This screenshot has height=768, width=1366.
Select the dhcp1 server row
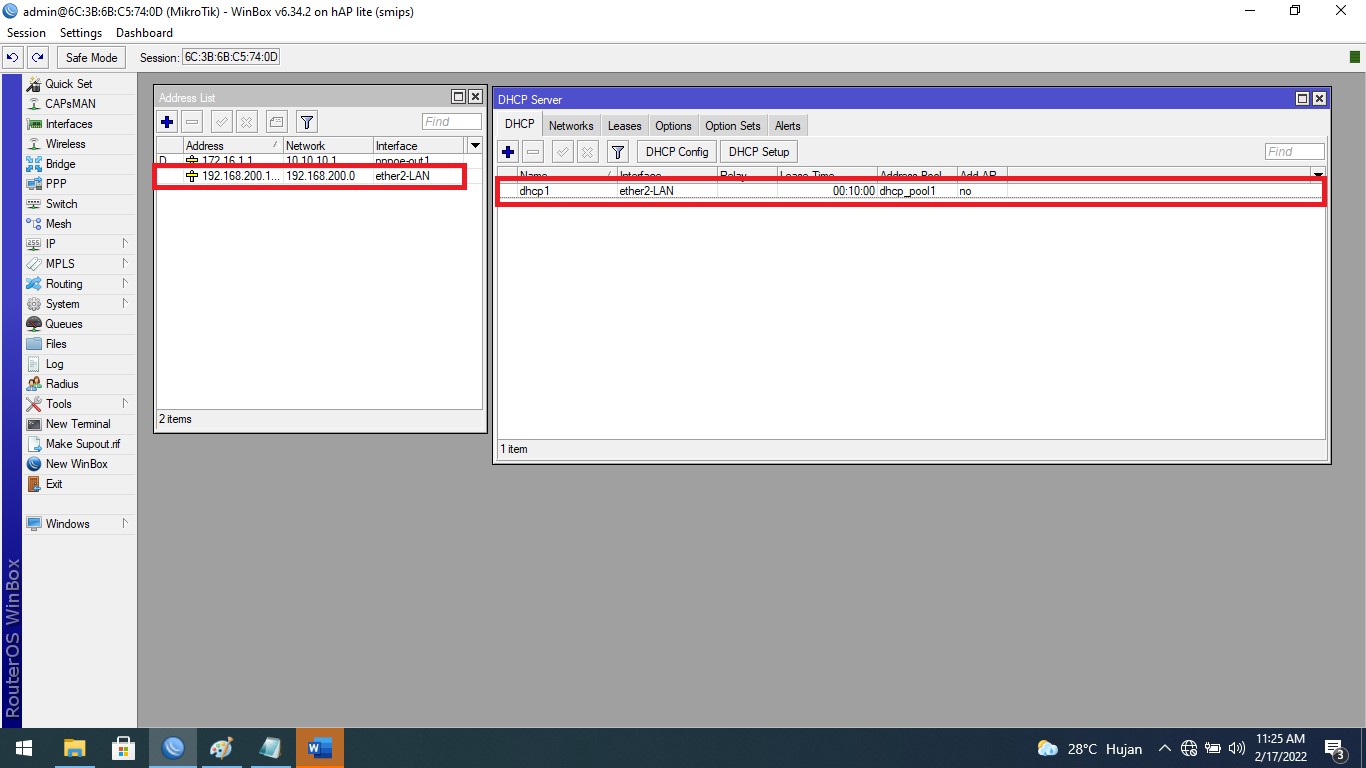pyautogui.click(x=910, y=191)
